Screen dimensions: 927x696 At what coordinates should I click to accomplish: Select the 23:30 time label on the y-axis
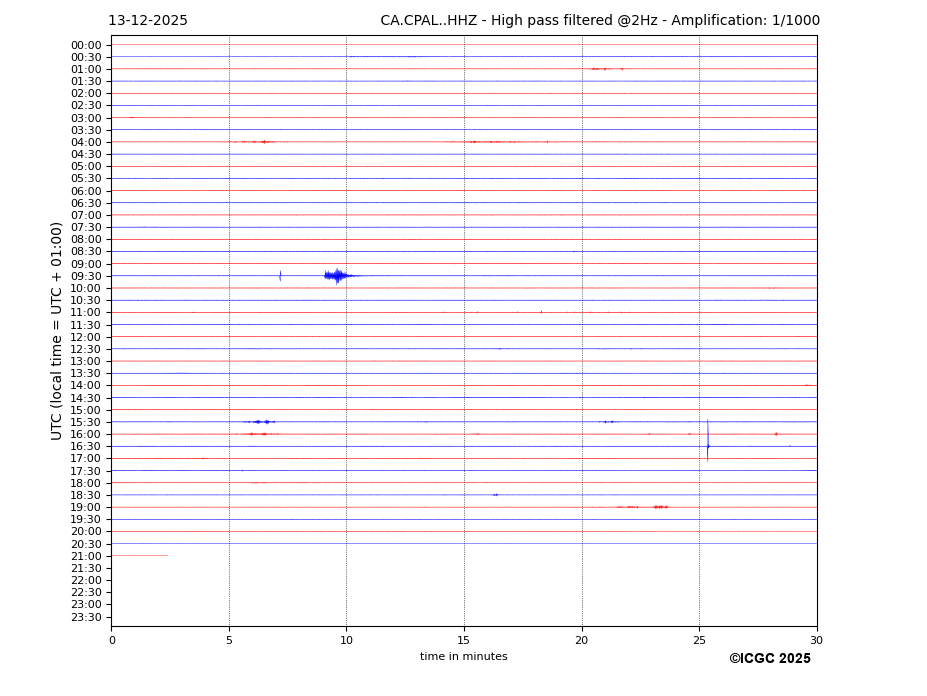pyautogui.click(x=86, y=617)
